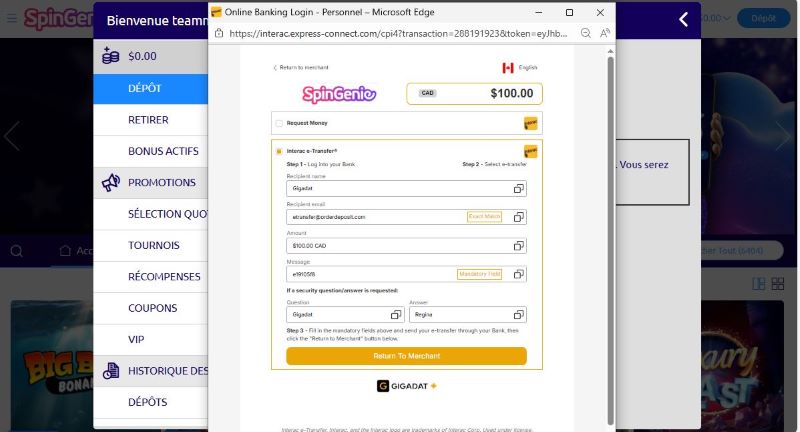The width and height of the screenshot is (800, 432).
Task: Click the megaphone Promotions icon in sidebar
Action: click(x=111, y=182)
